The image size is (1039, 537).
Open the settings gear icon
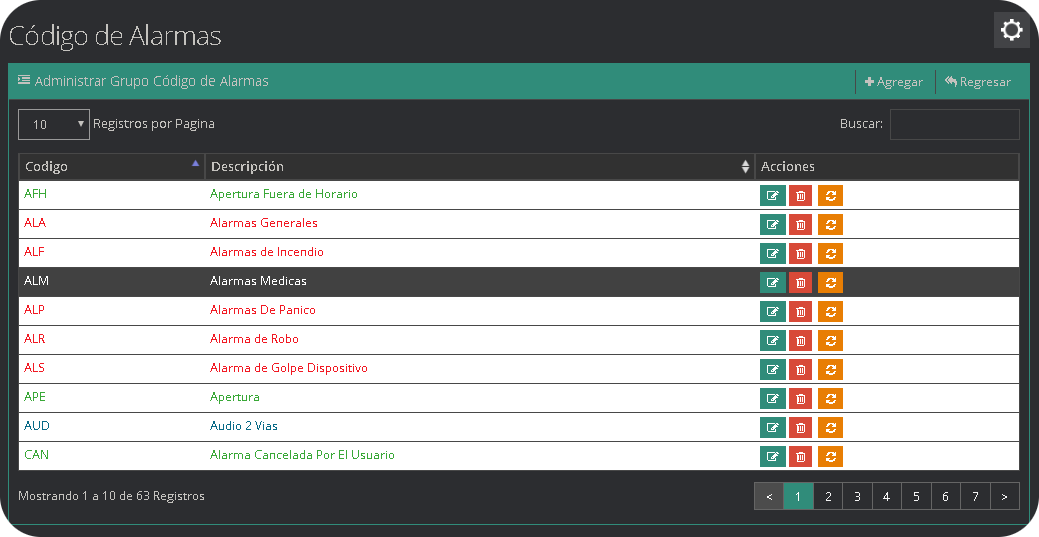tap(1011, 30)
